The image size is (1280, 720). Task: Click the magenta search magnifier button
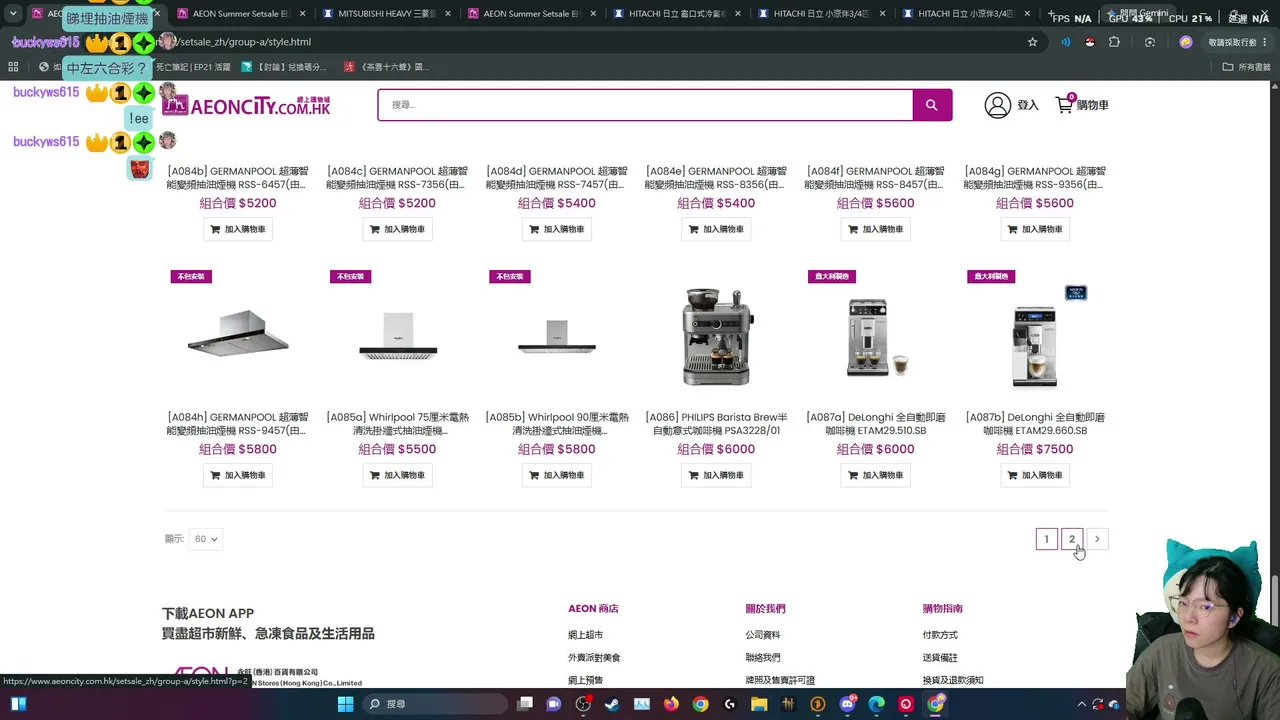[x=931, y=105]
